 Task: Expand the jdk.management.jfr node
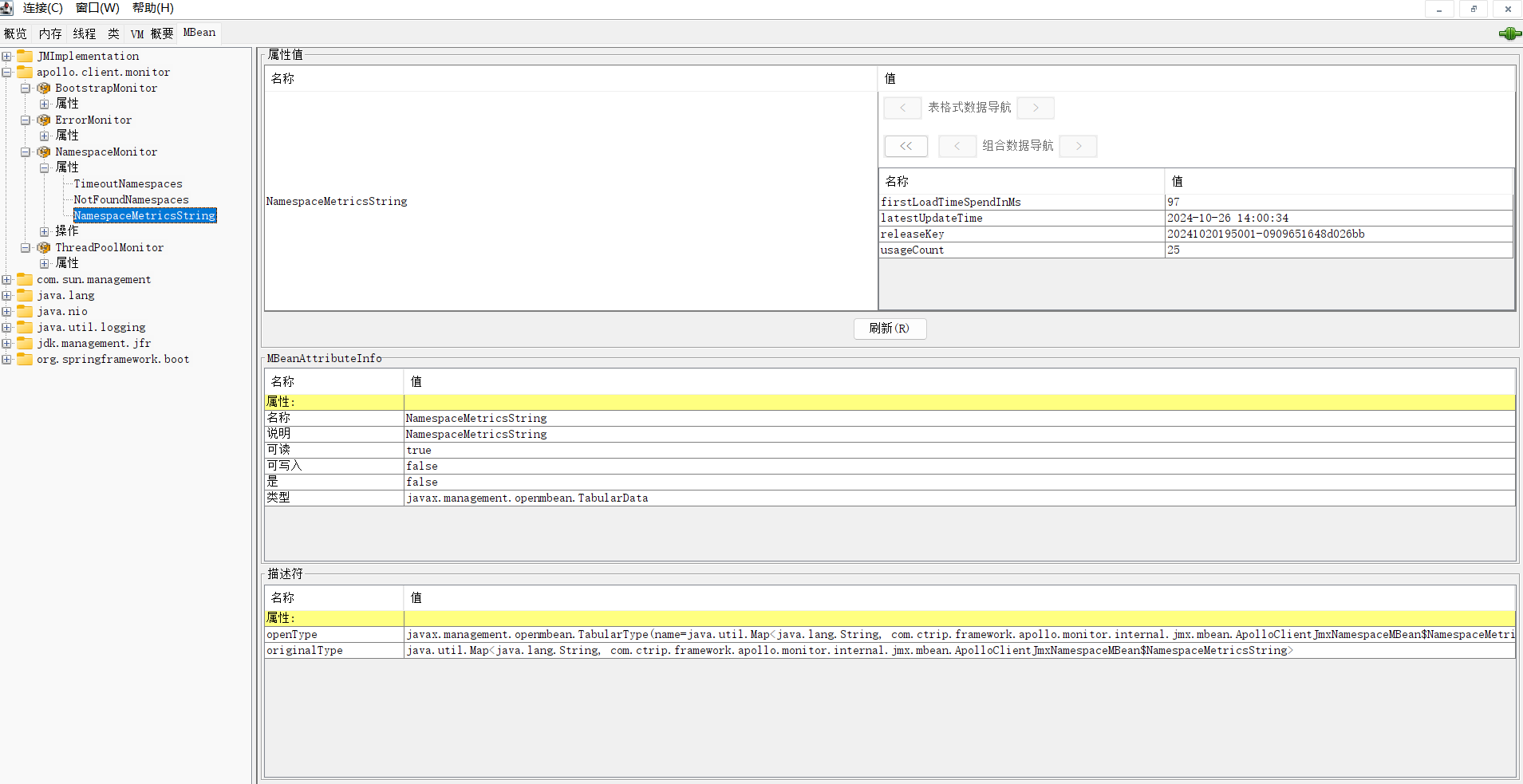pyautogui.click(x=6, y=344)
